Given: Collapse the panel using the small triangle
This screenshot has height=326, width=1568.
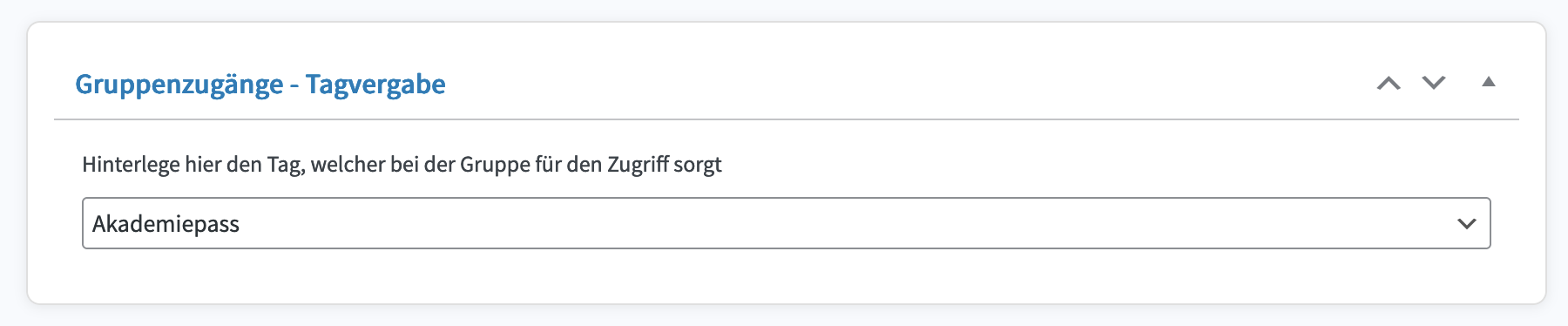Looking at the screenshot, I should 1489,82.
